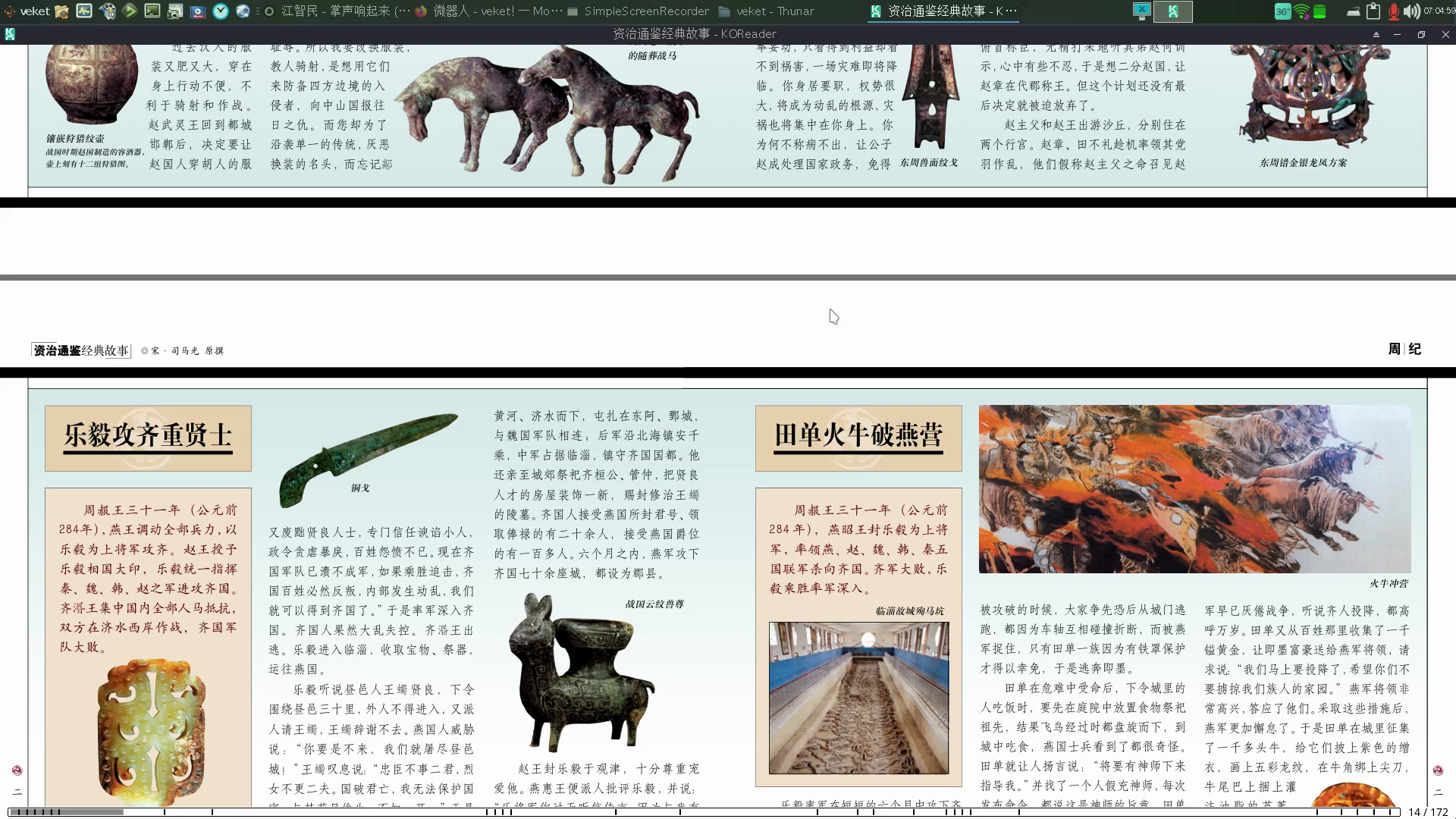Open the system monitor launcher icon
Viewport: 1456px width, 819px height.
(84, 11)
